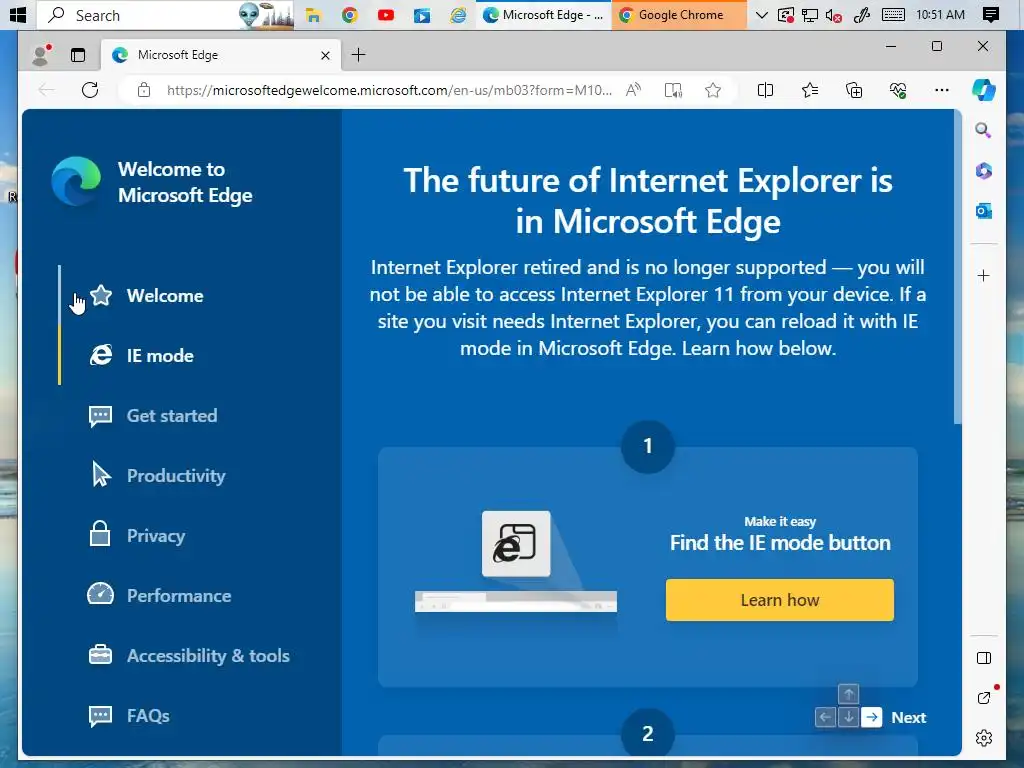Screen dimensions: 1024x768
Task: Click the Windows Start button
Action: coord(18,14)
